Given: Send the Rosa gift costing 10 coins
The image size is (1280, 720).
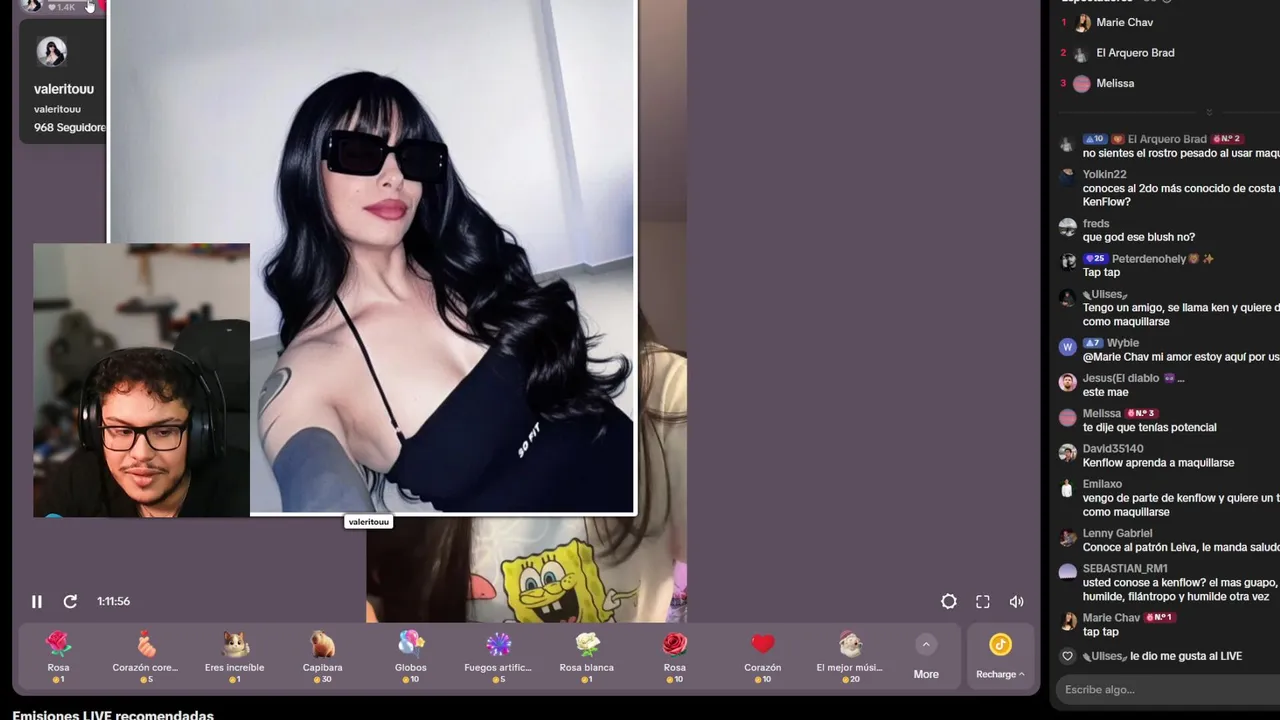Looking at the screenshot, I should coord(675,657).
